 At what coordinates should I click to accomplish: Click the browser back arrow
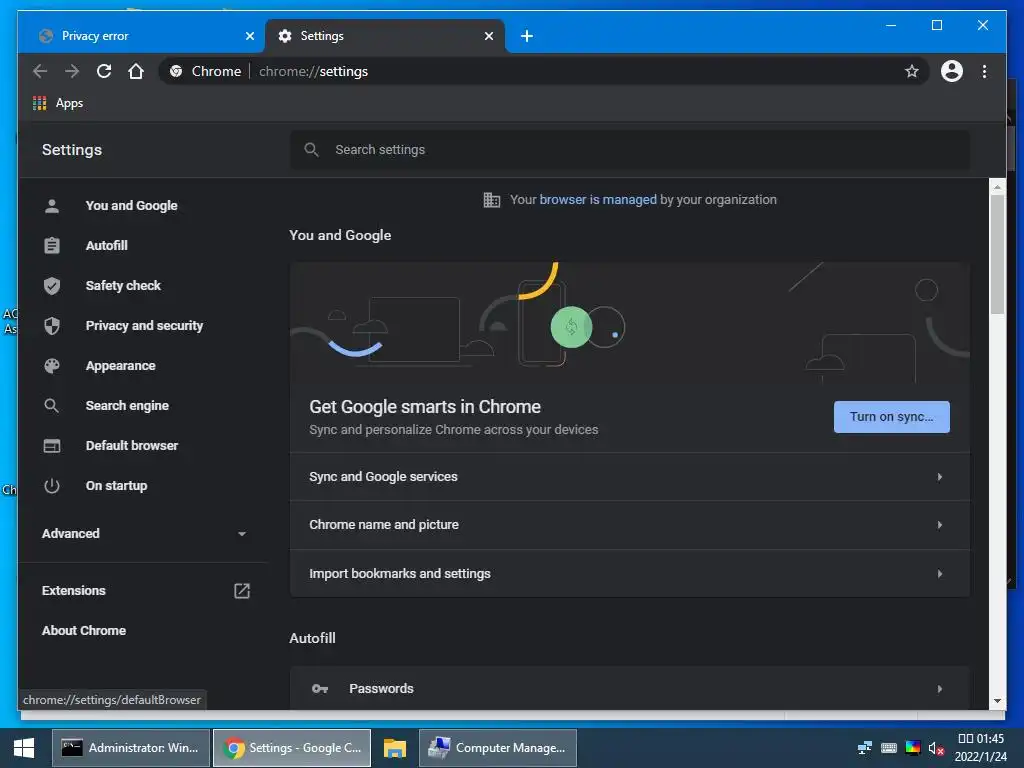click(40, 71)
